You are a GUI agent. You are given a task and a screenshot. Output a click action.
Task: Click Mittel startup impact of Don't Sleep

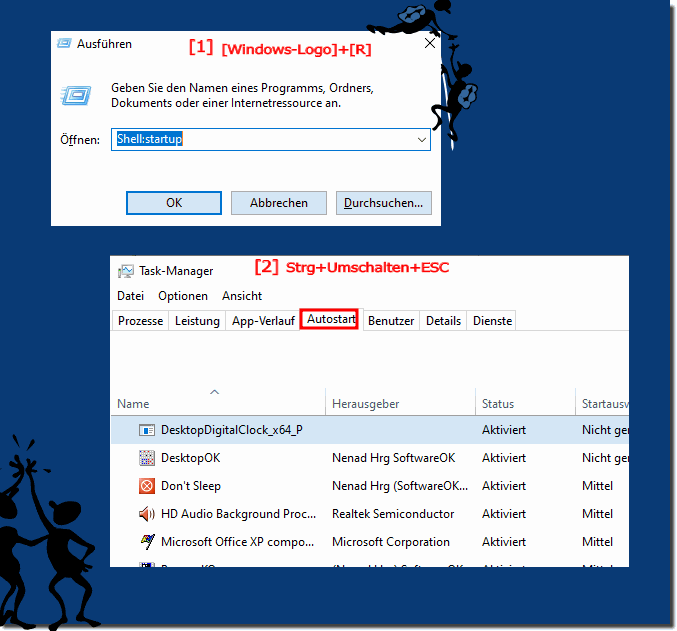click(598, 486)
